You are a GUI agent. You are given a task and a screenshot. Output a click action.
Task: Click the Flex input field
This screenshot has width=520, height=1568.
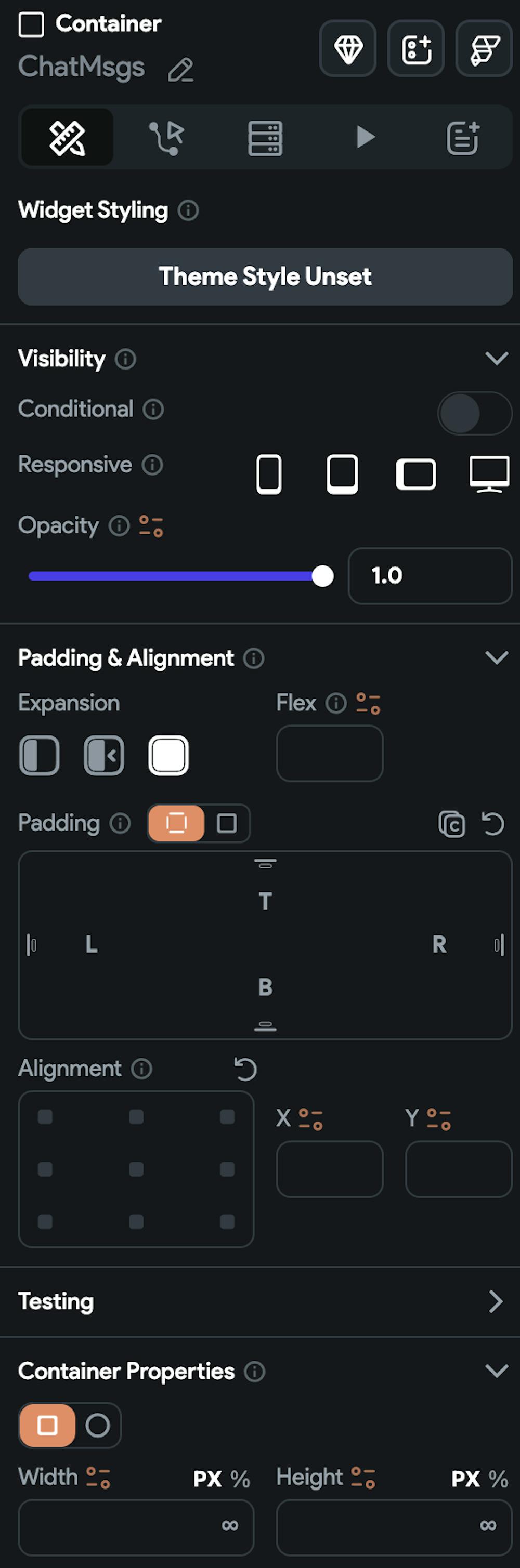pos(329,754)
